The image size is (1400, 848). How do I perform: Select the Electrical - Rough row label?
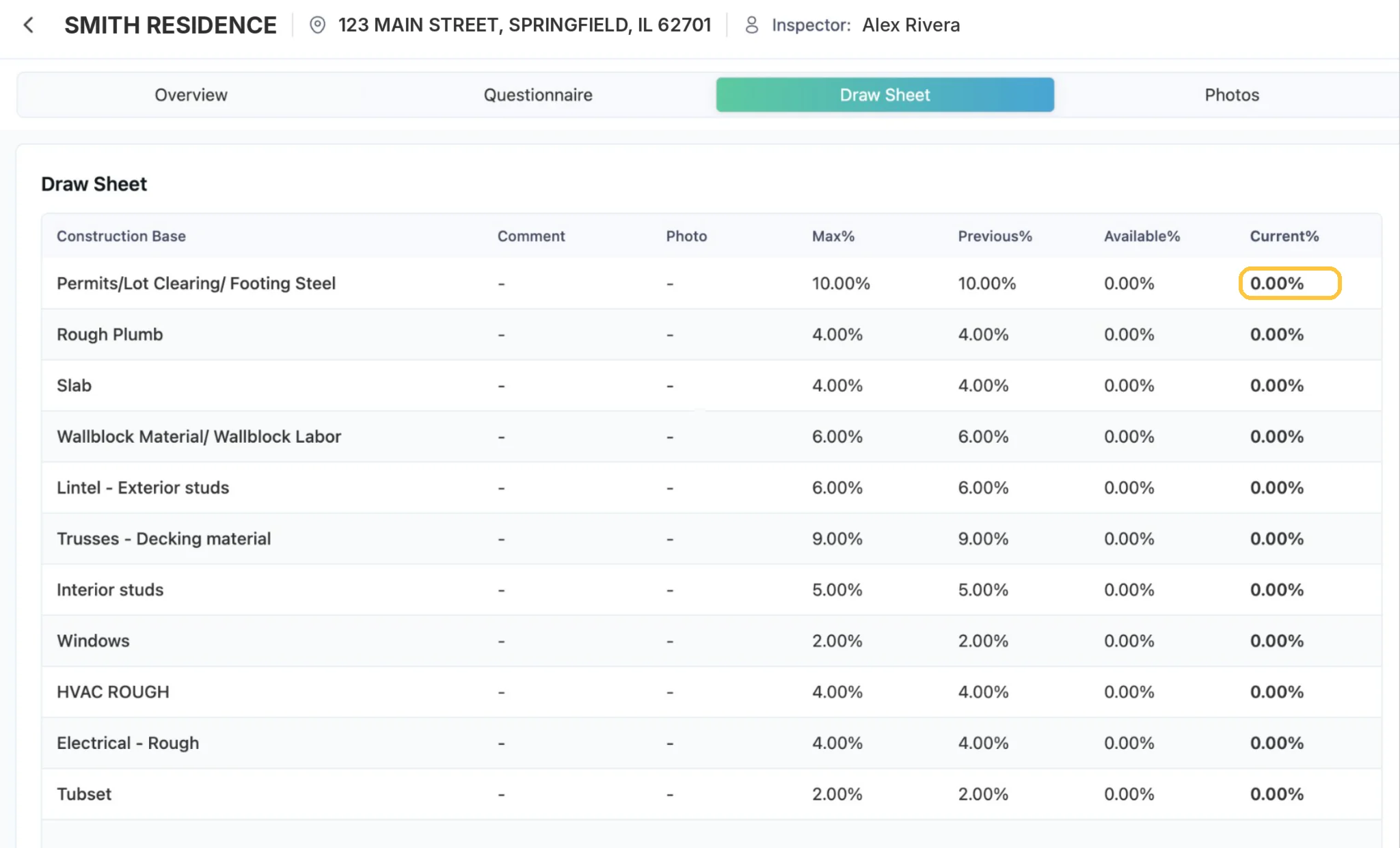click(x=128, y=743)
